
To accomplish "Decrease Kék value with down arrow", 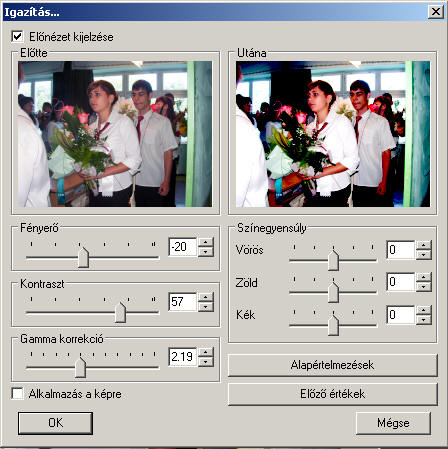I will click(x=423, y=320).
